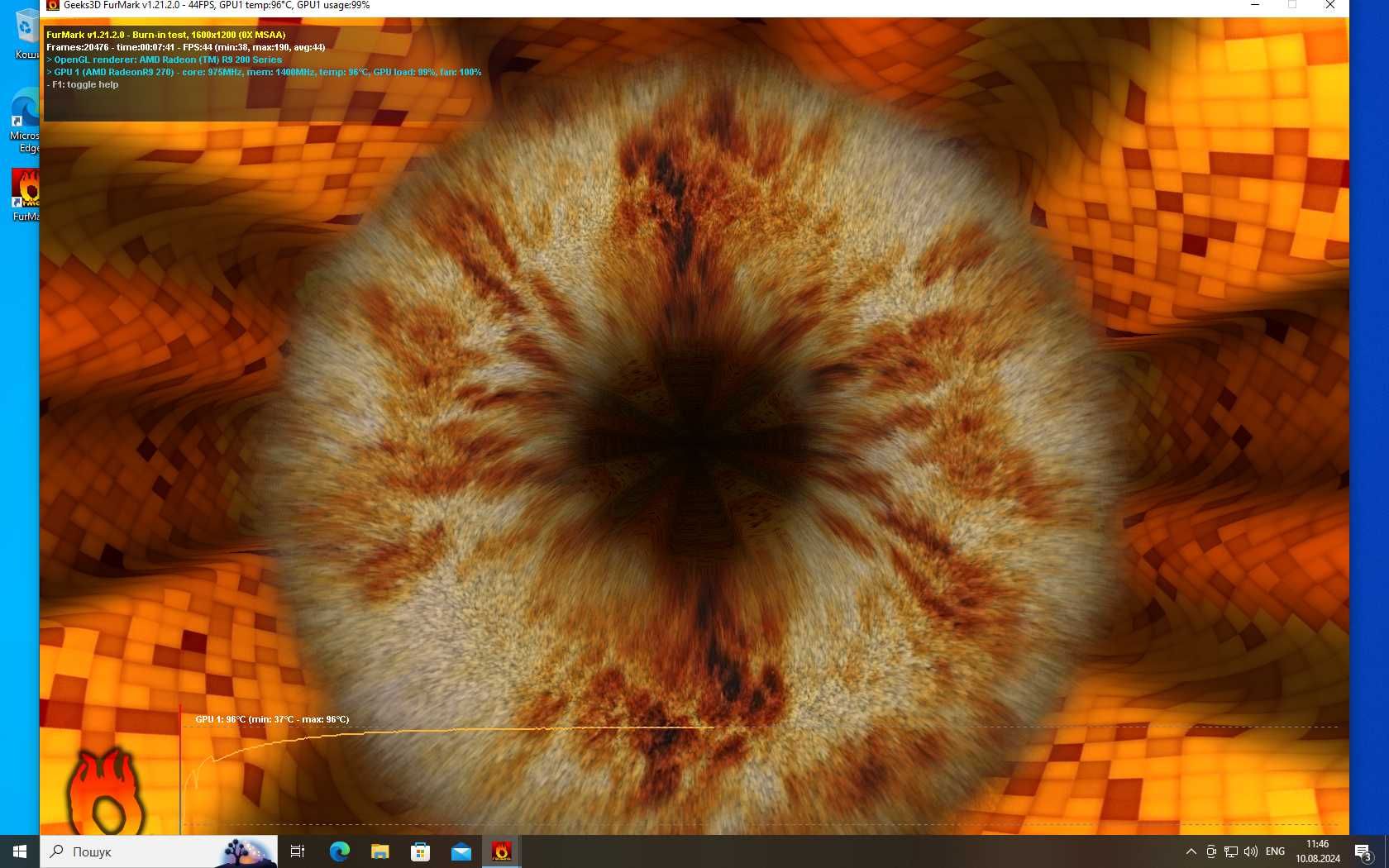Open the Mail app from the taskbar
1389x868 pixels.
point(461,851)
